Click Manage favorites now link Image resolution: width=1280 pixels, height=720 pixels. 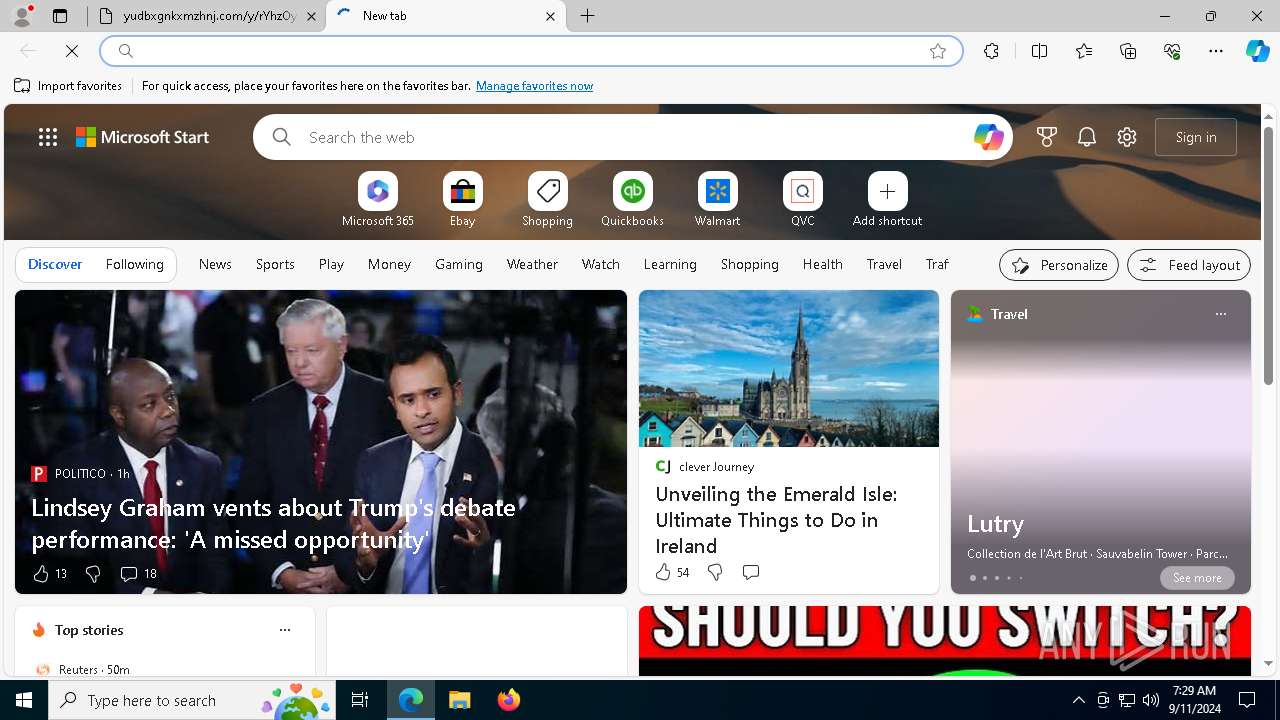(534, 86)
